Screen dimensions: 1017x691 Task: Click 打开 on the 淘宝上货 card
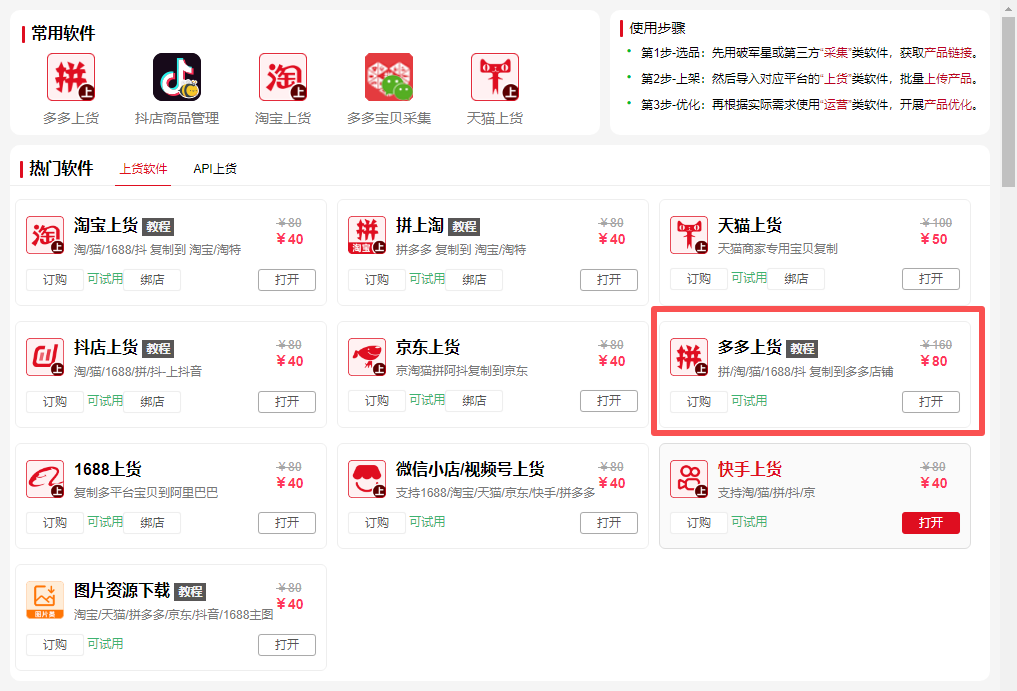coord(287,280)
